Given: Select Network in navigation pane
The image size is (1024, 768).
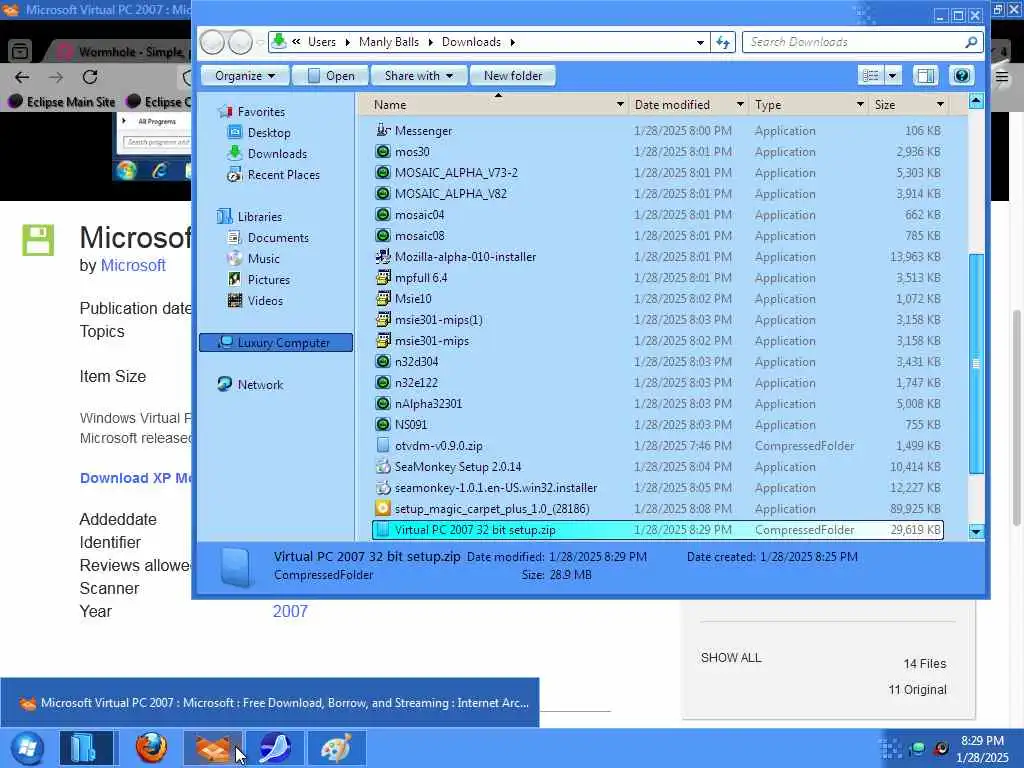Looking at the screenshot, I should [260, 385].
